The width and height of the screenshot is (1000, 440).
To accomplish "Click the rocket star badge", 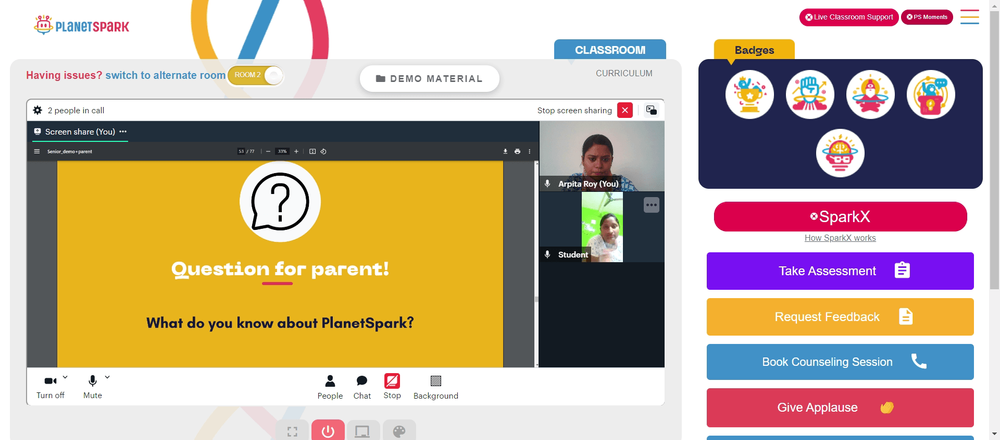I will [871, 94].
